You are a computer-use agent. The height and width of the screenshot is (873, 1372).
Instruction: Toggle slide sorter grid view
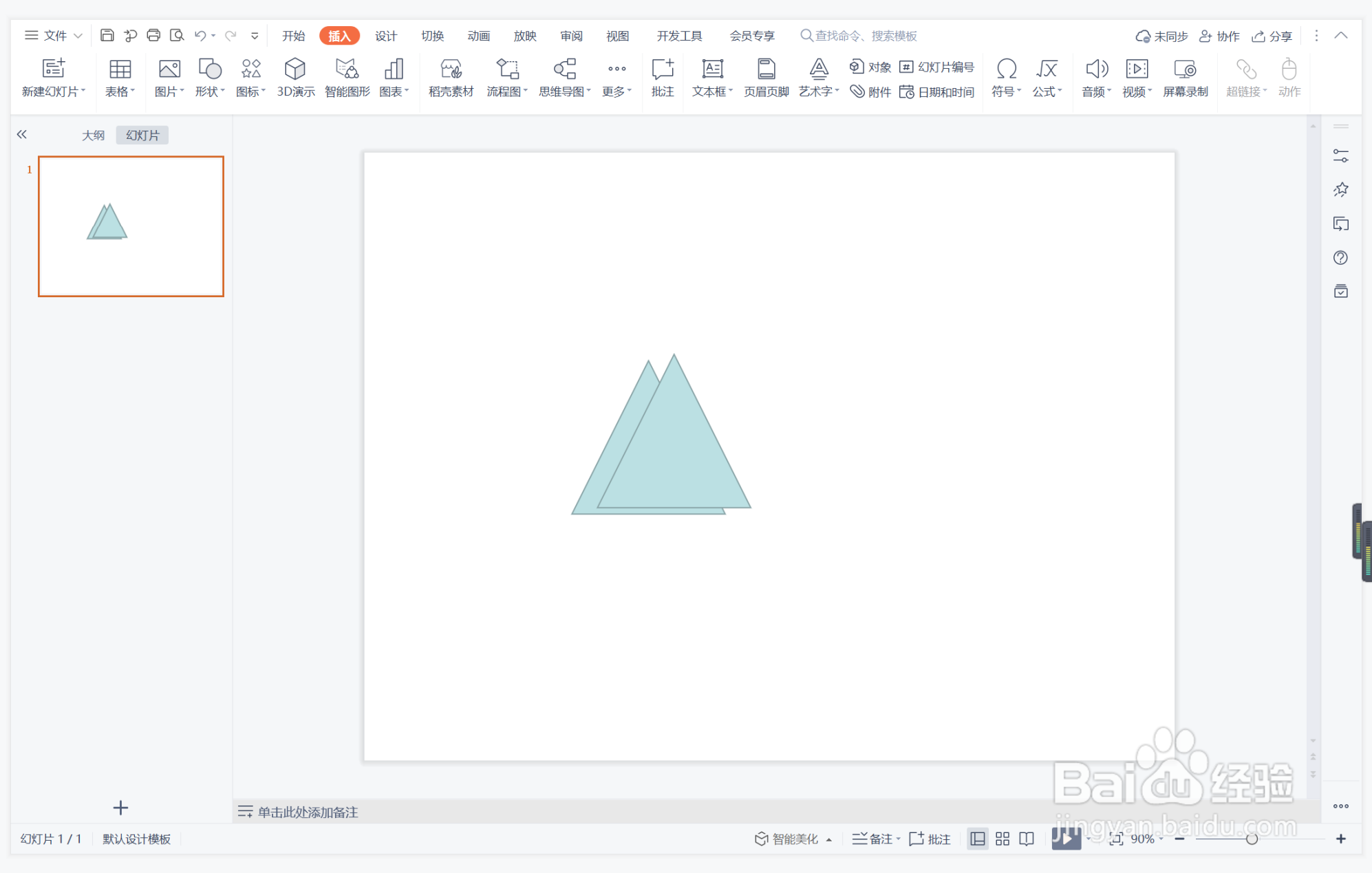1002,839
